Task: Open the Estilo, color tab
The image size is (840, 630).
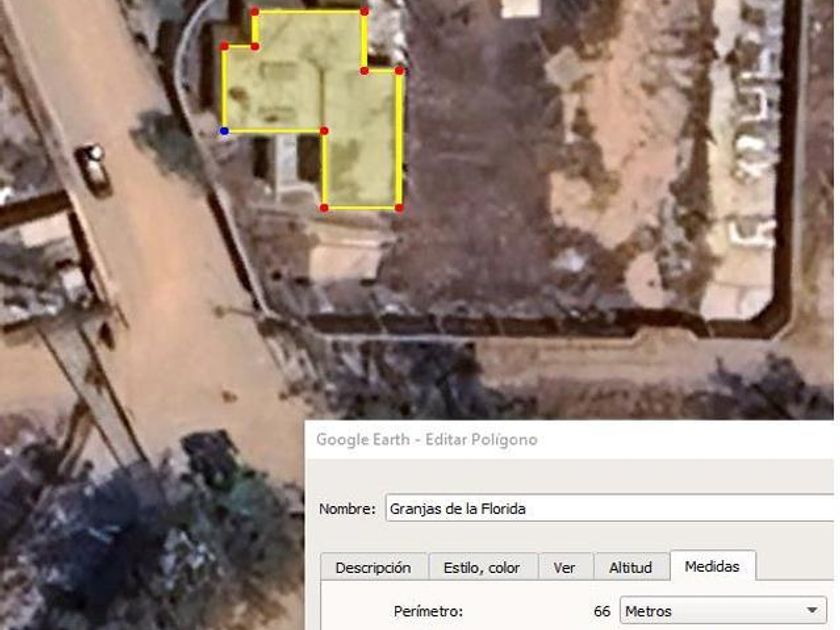Action: click(482, 567)
